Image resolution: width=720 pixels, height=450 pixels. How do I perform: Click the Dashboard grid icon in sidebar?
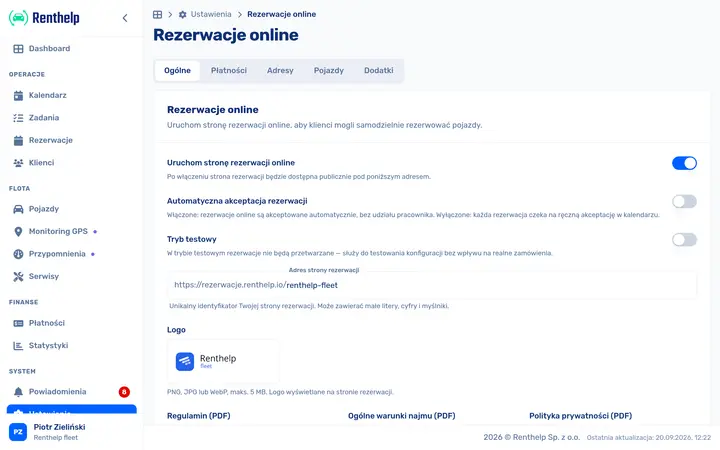18,49
